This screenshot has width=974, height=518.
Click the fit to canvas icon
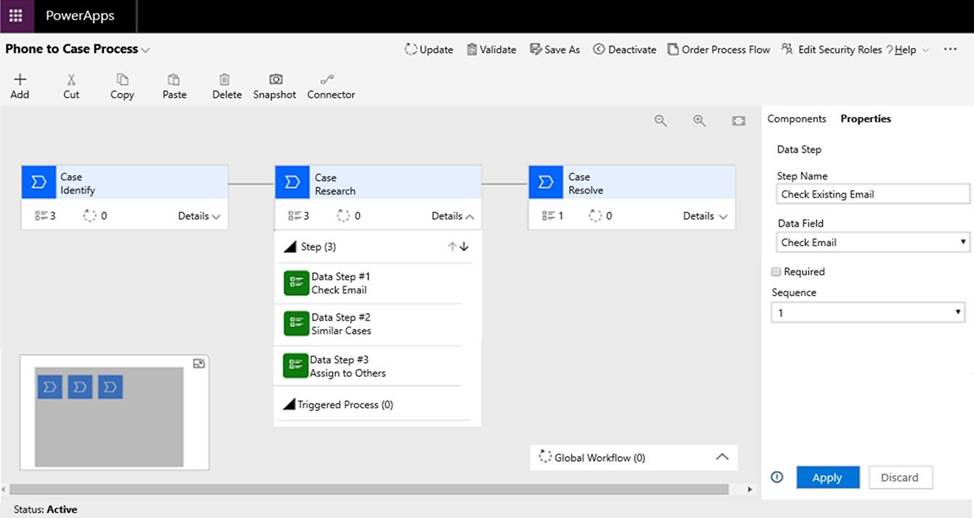coord(738,120)
